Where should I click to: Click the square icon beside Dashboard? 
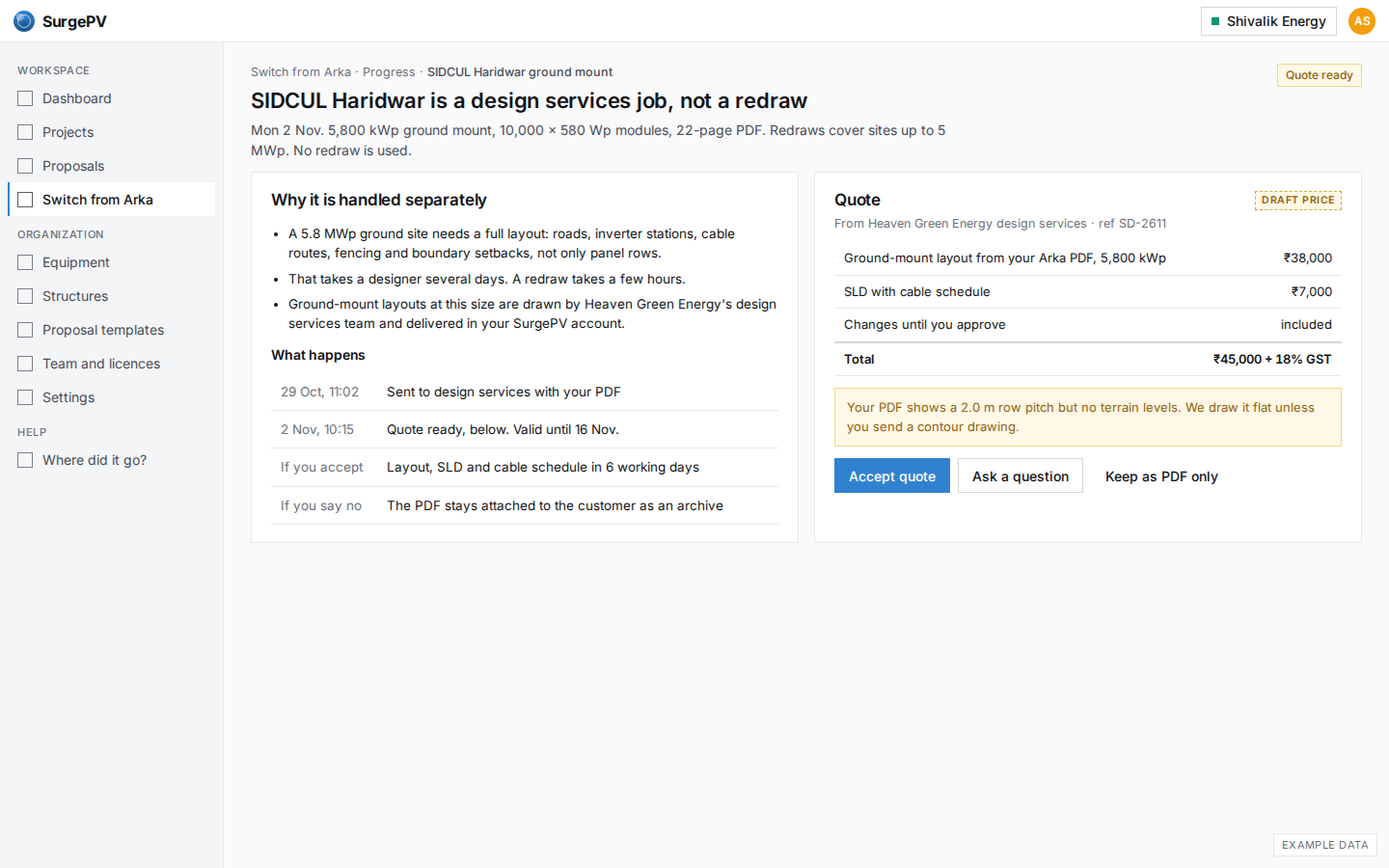click(25, 98)
